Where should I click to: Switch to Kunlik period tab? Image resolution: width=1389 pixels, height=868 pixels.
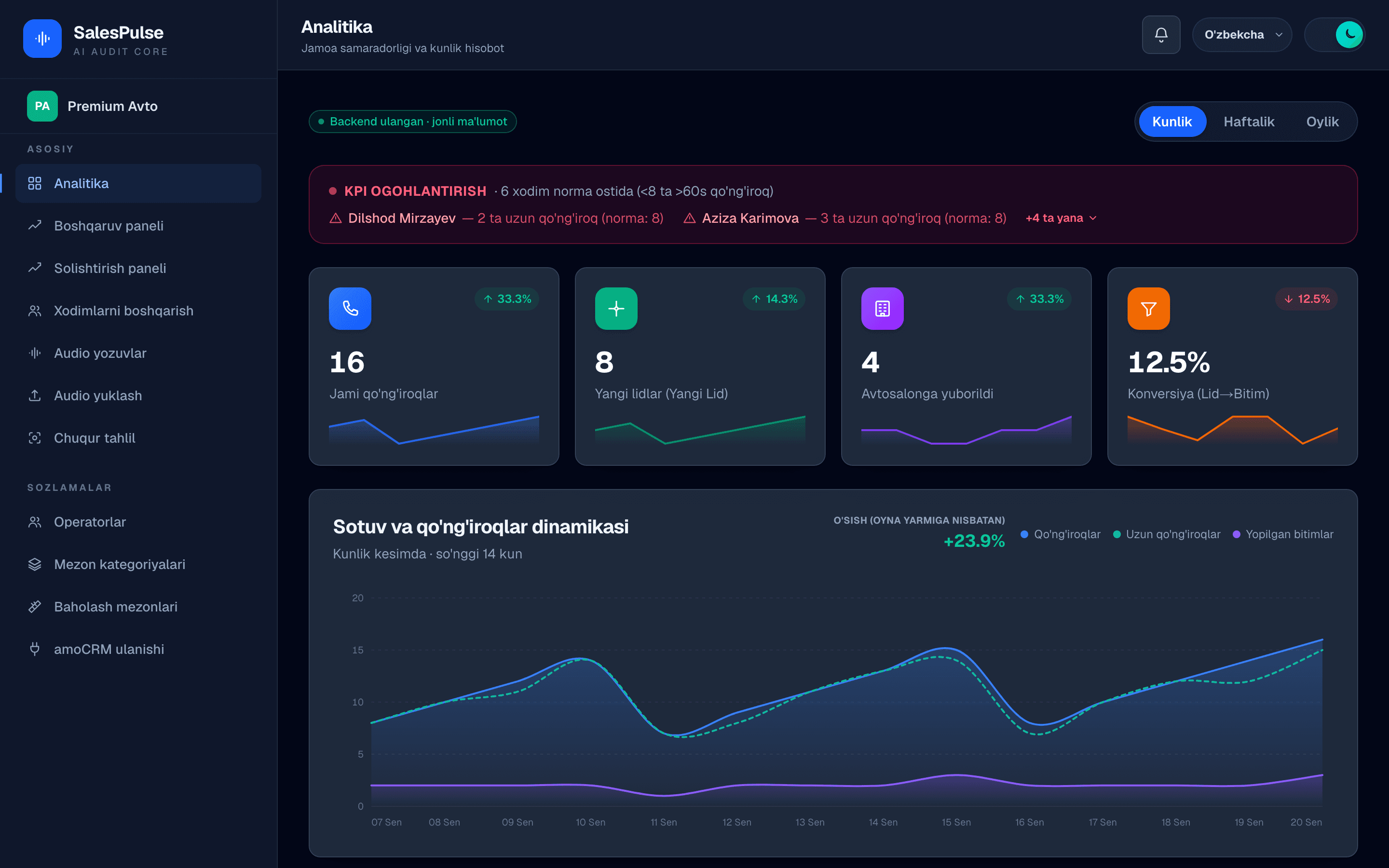1172,122
